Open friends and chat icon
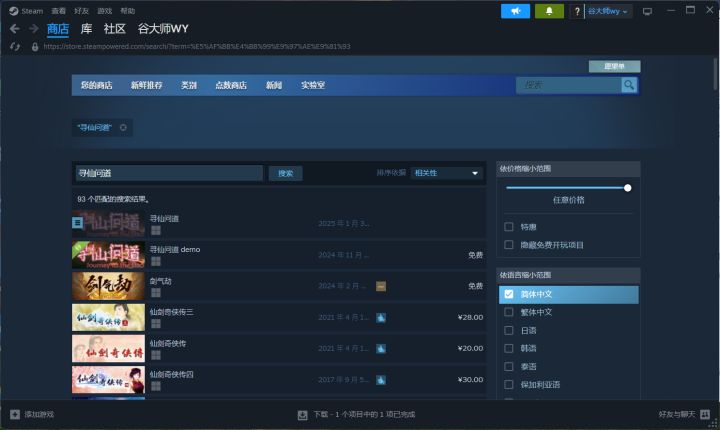720x430 pixels. (705, 414)
